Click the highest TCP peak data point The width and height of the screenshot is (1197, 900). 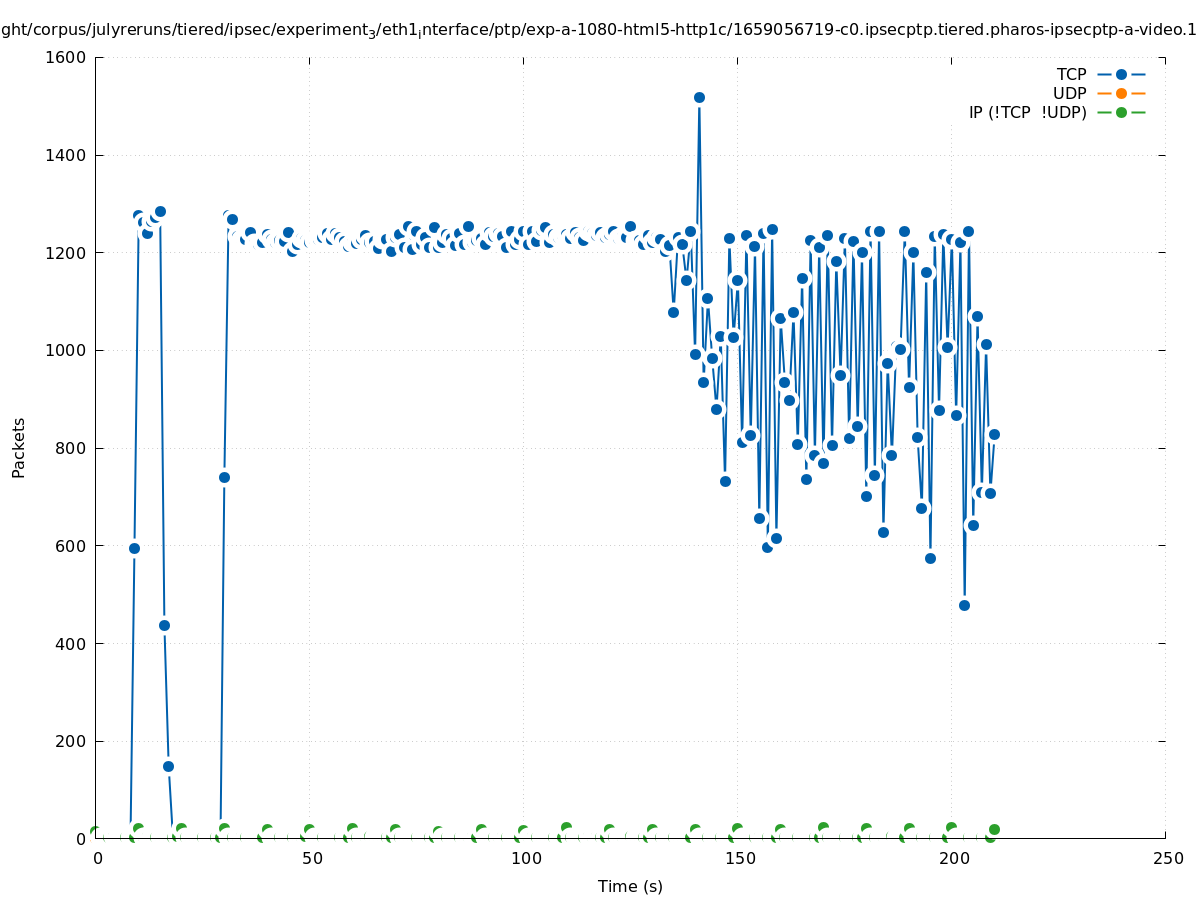699,98
